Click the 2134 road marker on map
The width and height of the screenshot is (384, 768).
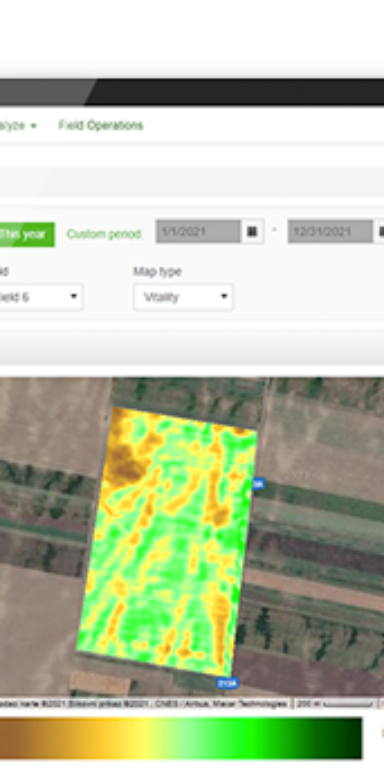click(227, 683)
